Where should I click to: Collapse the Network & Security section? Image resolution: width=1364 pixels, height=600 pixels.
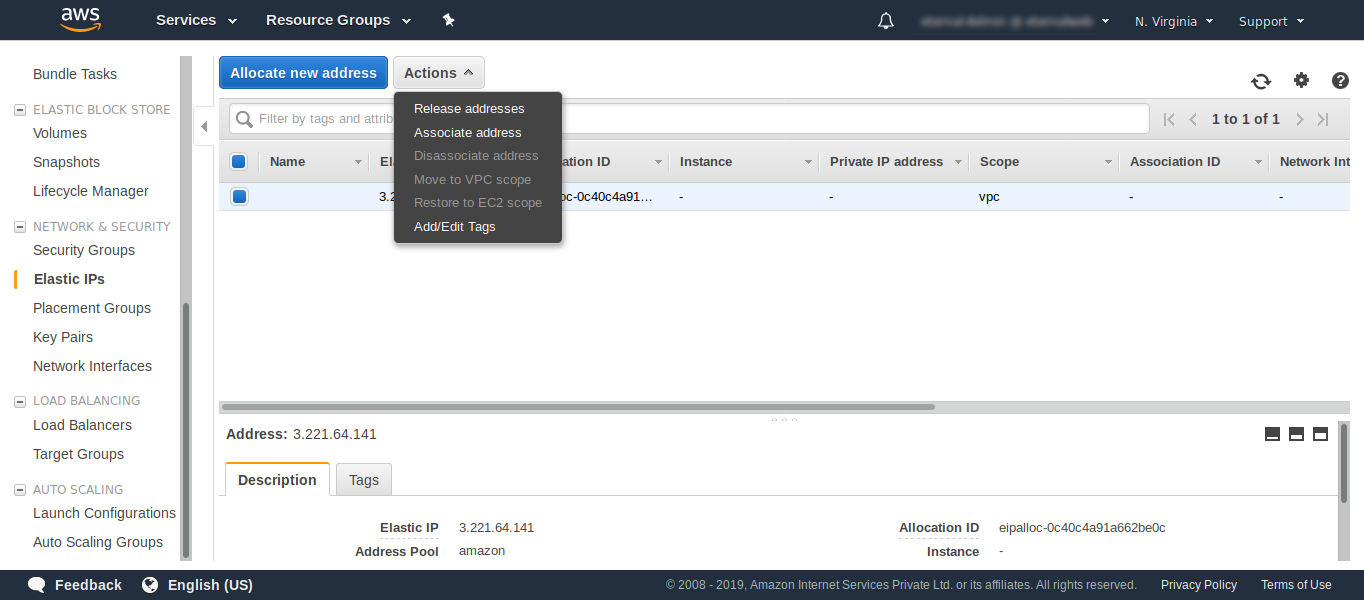coord(20,227)
